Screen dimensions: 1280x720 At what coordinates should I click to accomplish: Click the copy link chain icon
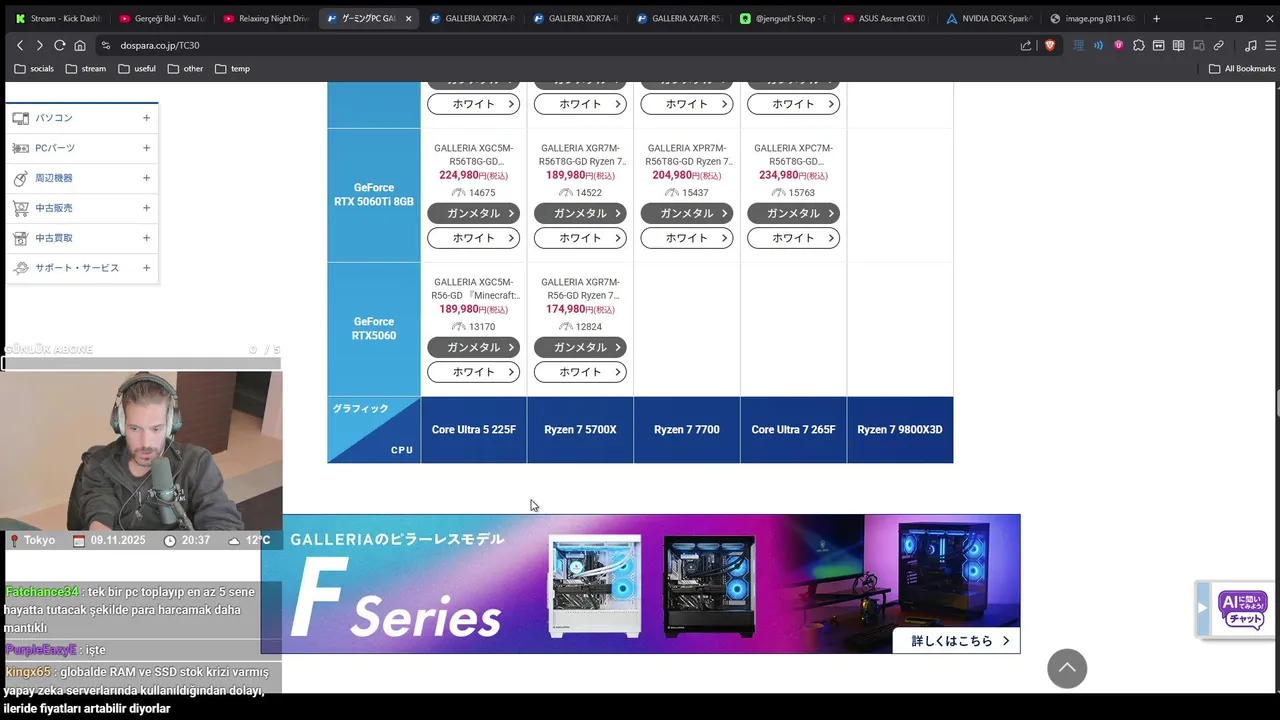coord(1218,45)
